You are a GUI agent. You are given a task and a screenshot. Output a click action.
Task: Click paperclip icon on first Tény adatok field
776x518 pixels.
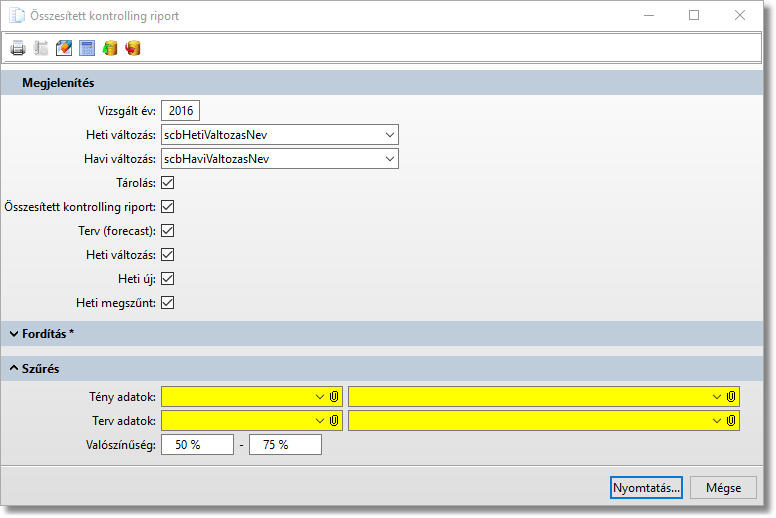point(334,397)
